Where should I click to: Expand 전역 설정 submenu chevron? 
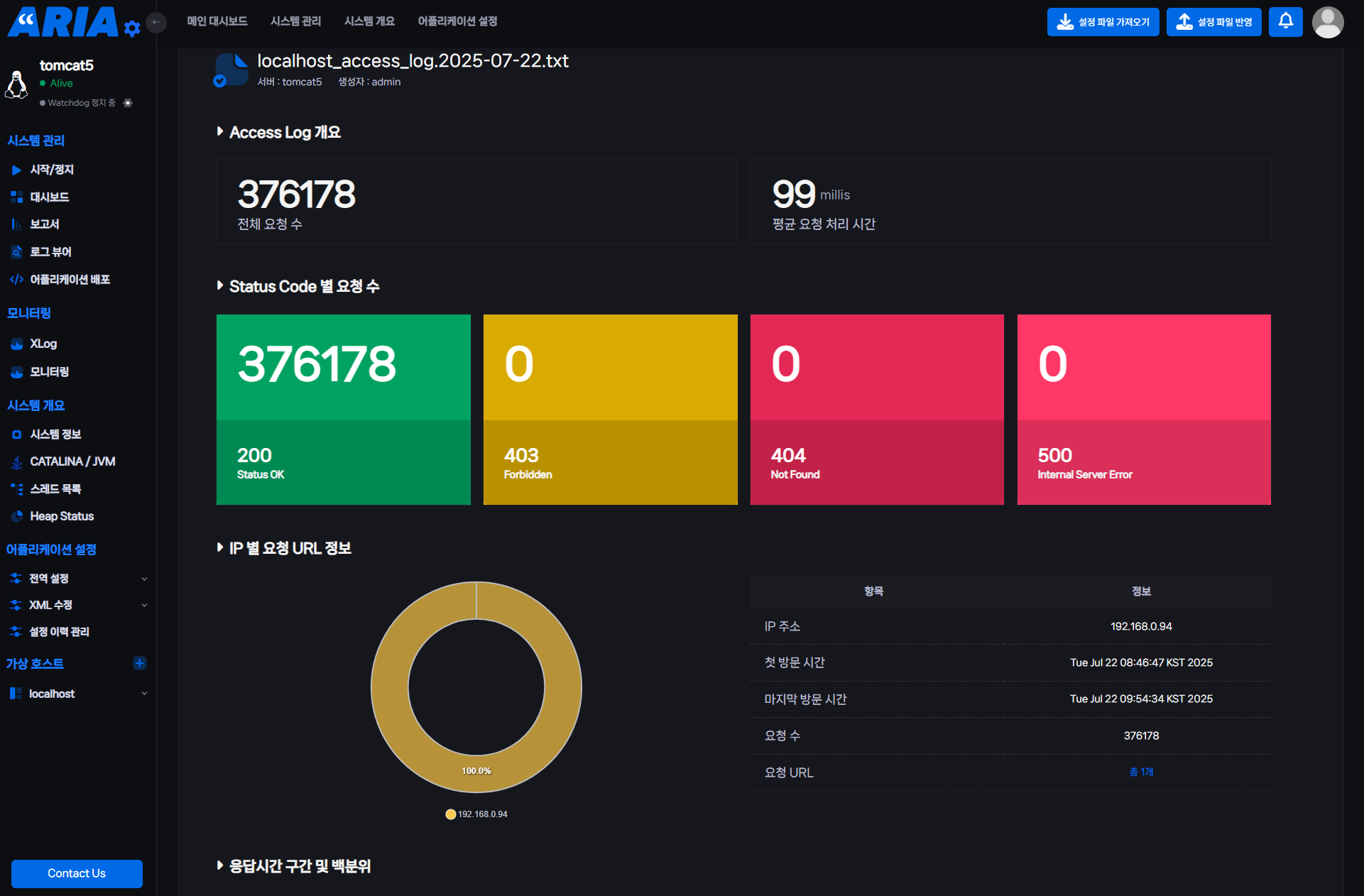click(144, 579)
